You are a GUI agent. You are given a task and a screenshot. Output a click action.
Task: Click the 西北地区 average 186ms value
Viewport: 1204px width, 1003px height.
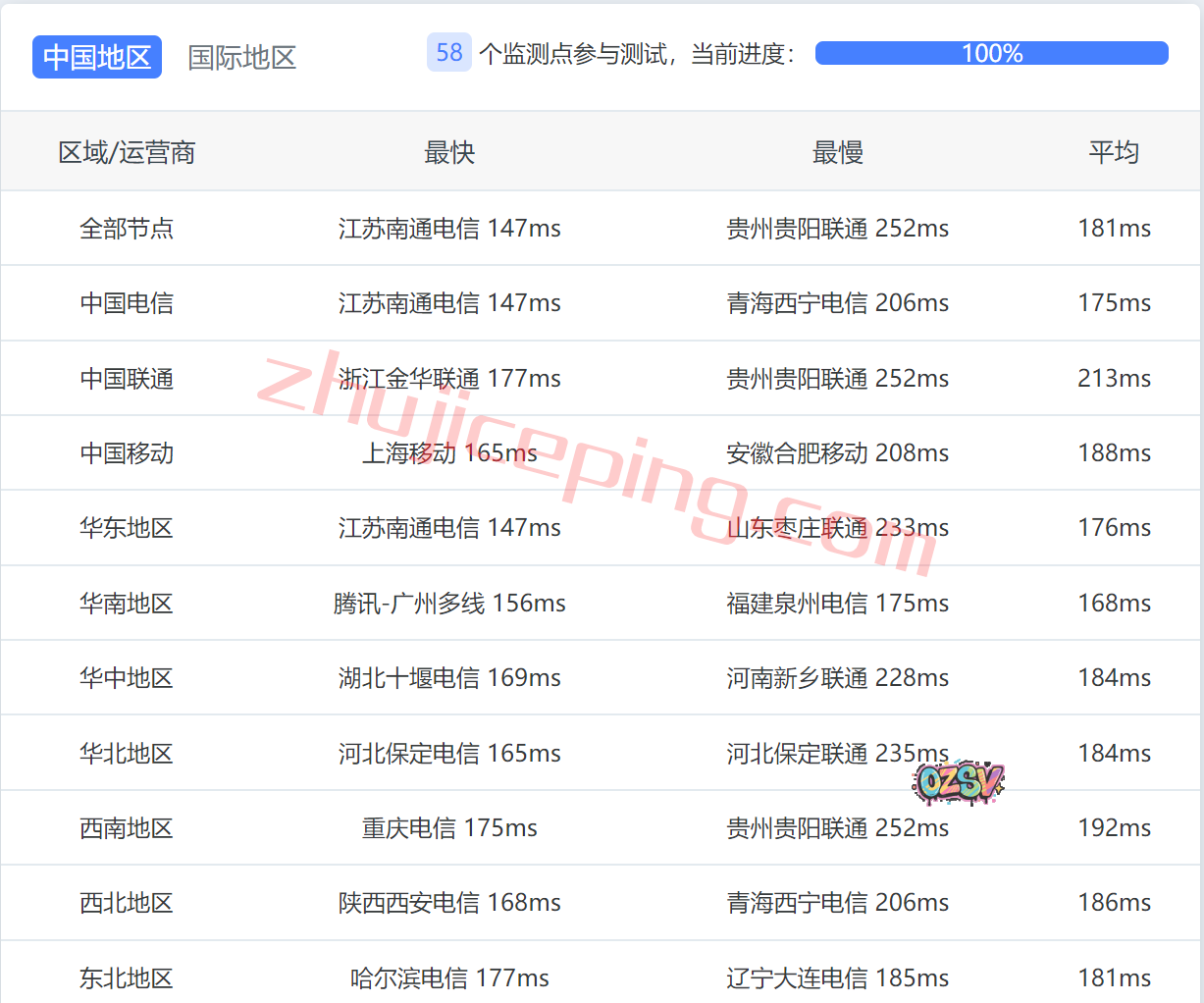tap(1114, 903)
